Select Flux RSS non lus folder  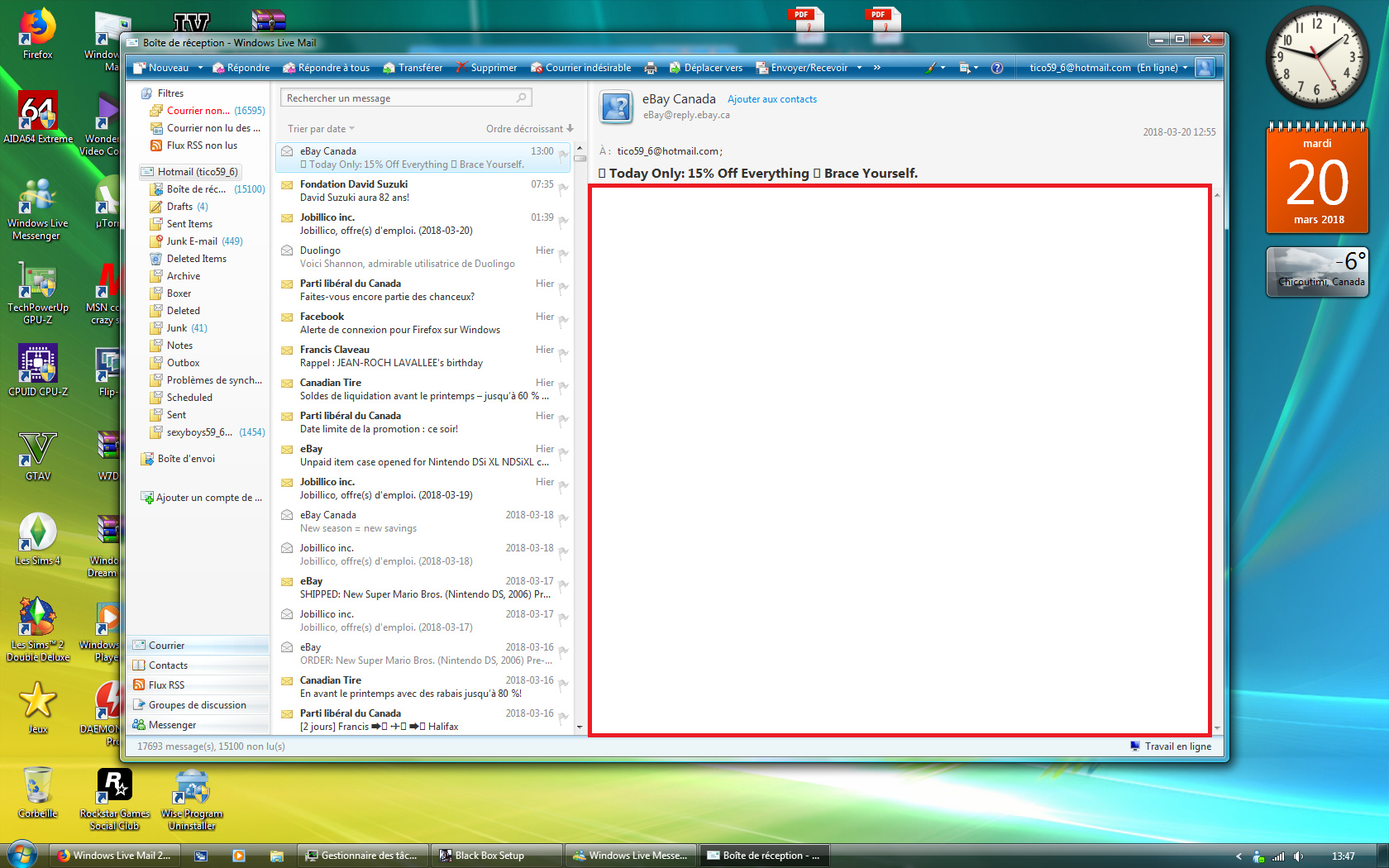click(193, 145)
